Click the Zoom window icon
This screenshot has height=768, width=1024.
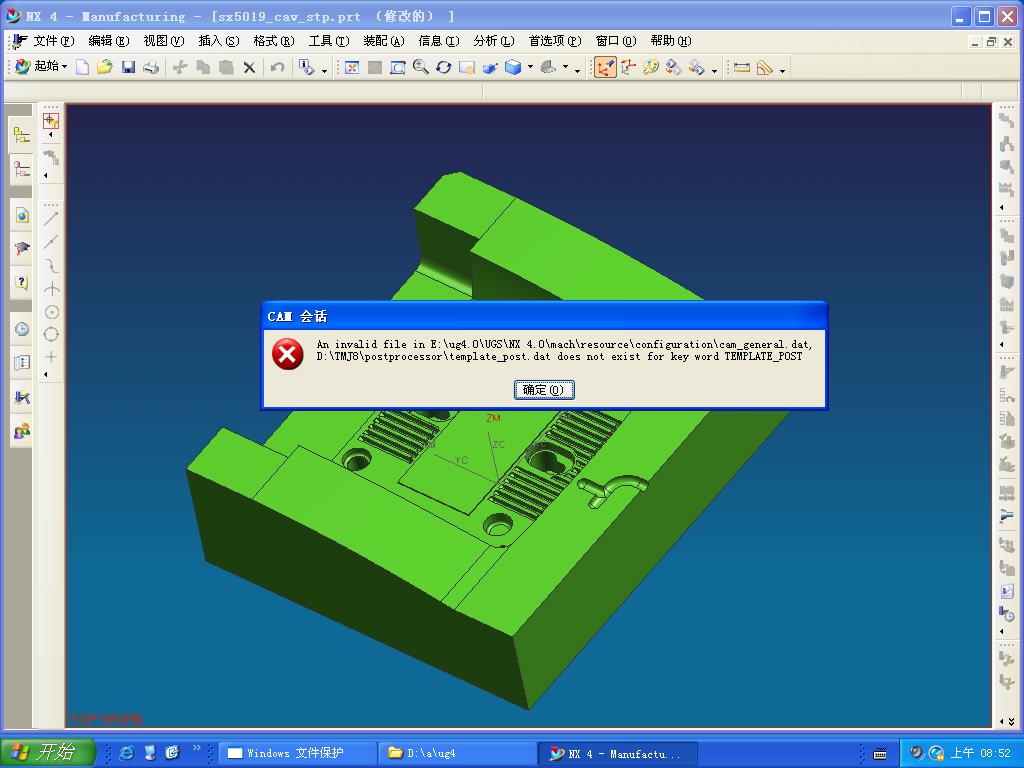click(x=398, y=67)
